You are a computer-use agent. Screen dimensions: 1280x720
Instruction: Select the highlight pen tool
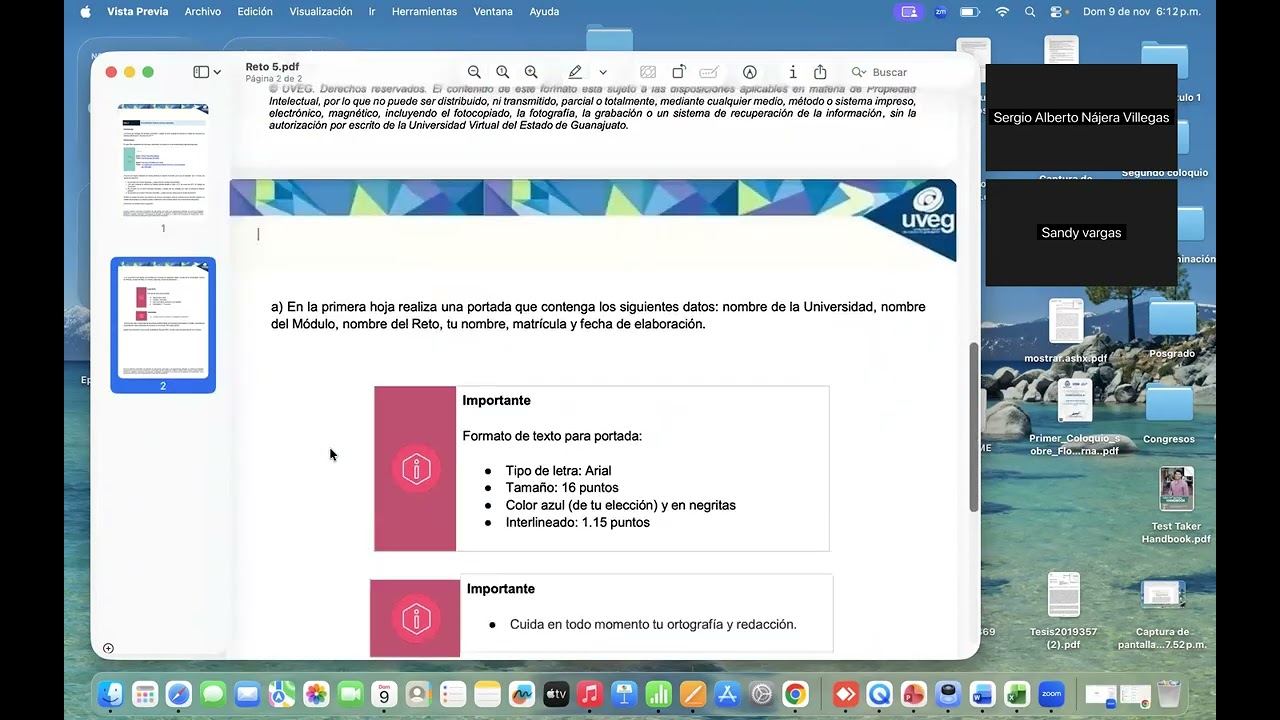coord(575,72)
